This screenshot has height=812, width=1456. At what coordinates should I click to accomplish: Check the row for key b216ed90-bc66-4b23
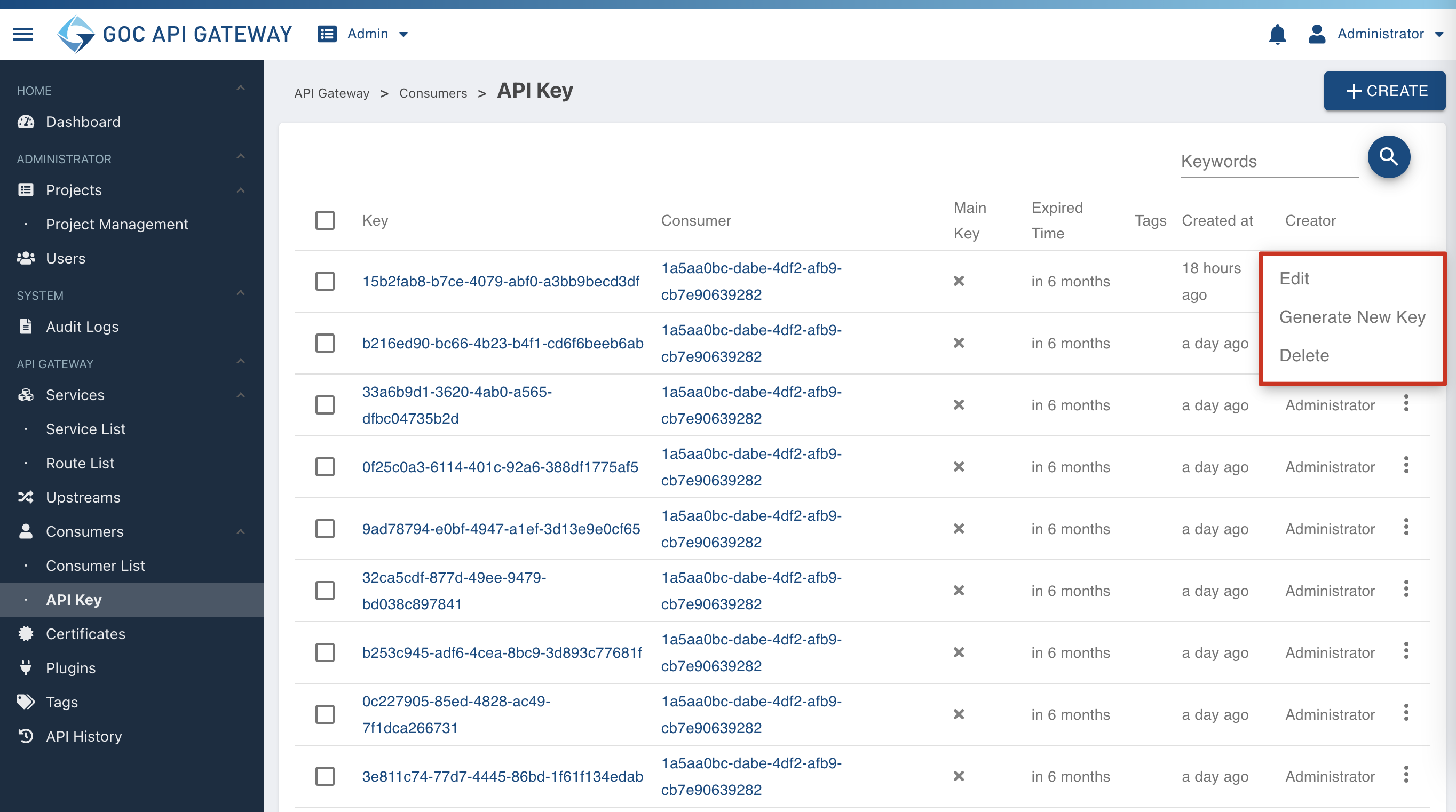325,343
